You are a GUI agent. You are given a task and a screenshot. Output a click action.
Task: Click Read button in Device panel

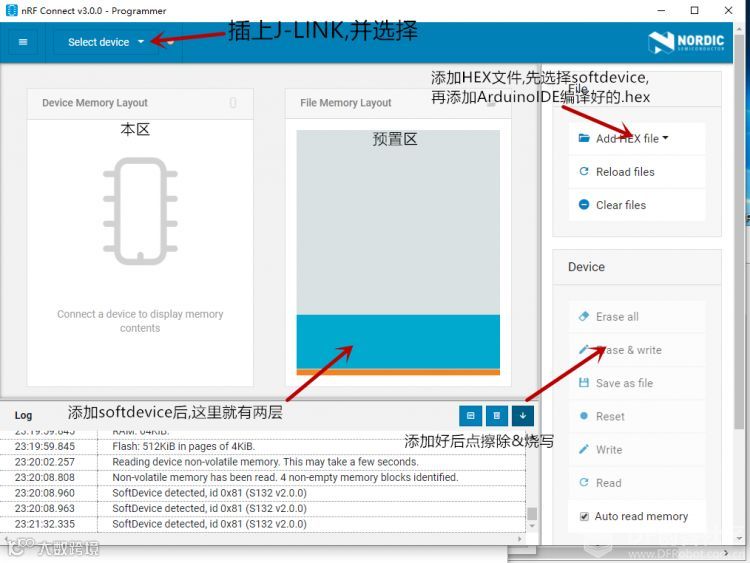tap(637, 483)
